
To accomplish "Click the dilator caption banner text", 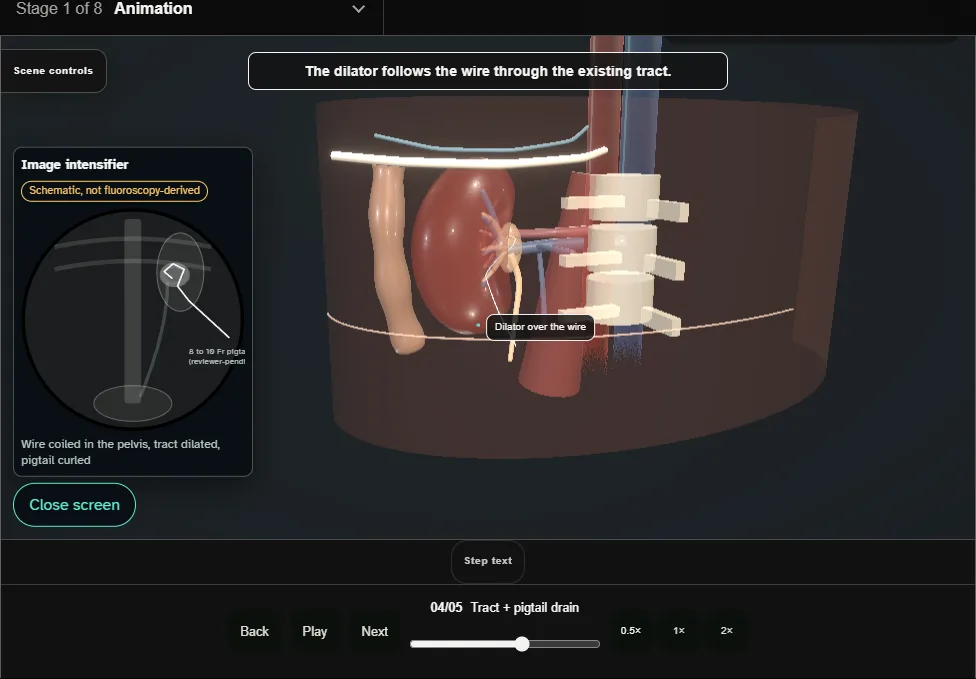I will coord(488,71).
